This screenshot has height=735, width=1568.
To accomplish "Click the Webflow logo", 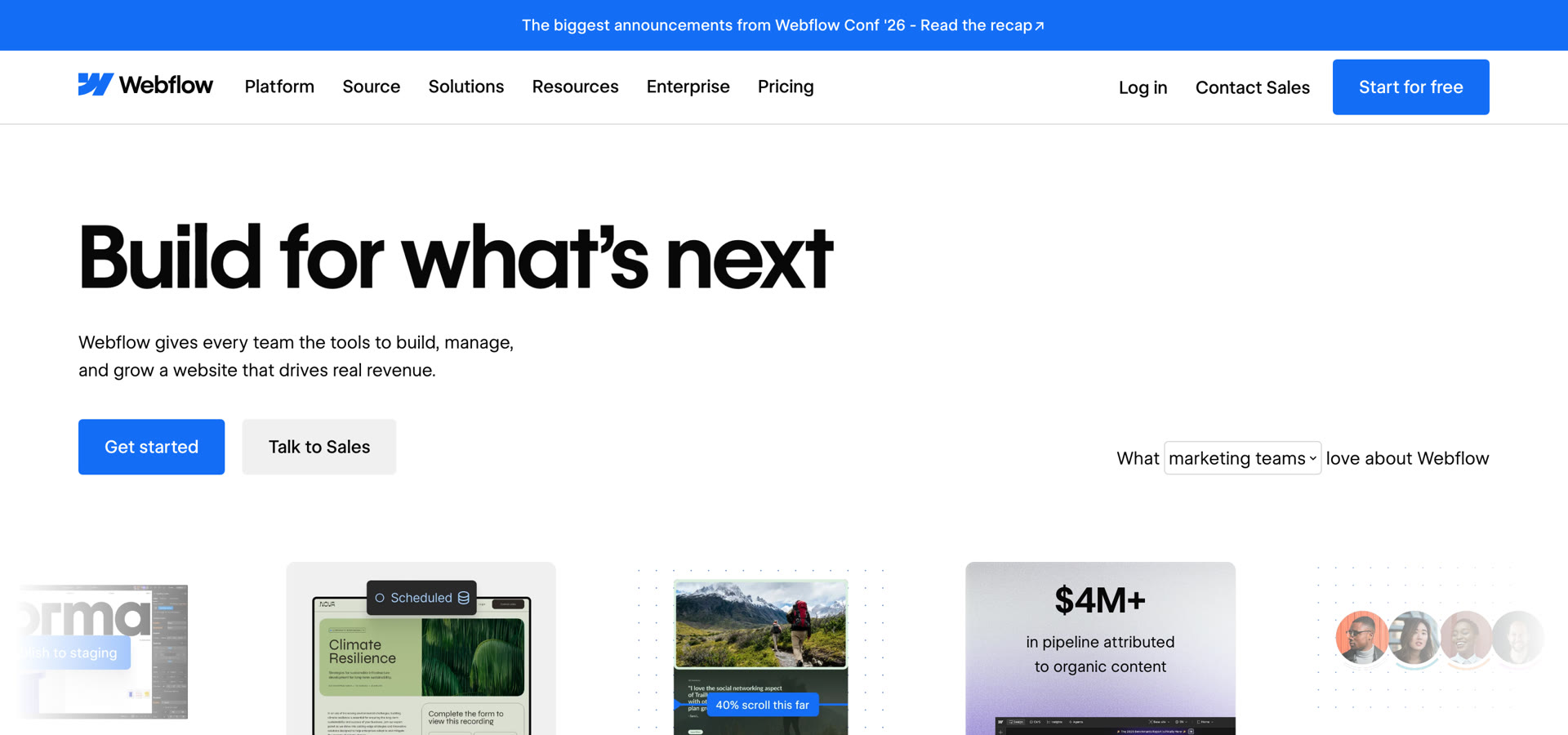I will coord(145,85).
